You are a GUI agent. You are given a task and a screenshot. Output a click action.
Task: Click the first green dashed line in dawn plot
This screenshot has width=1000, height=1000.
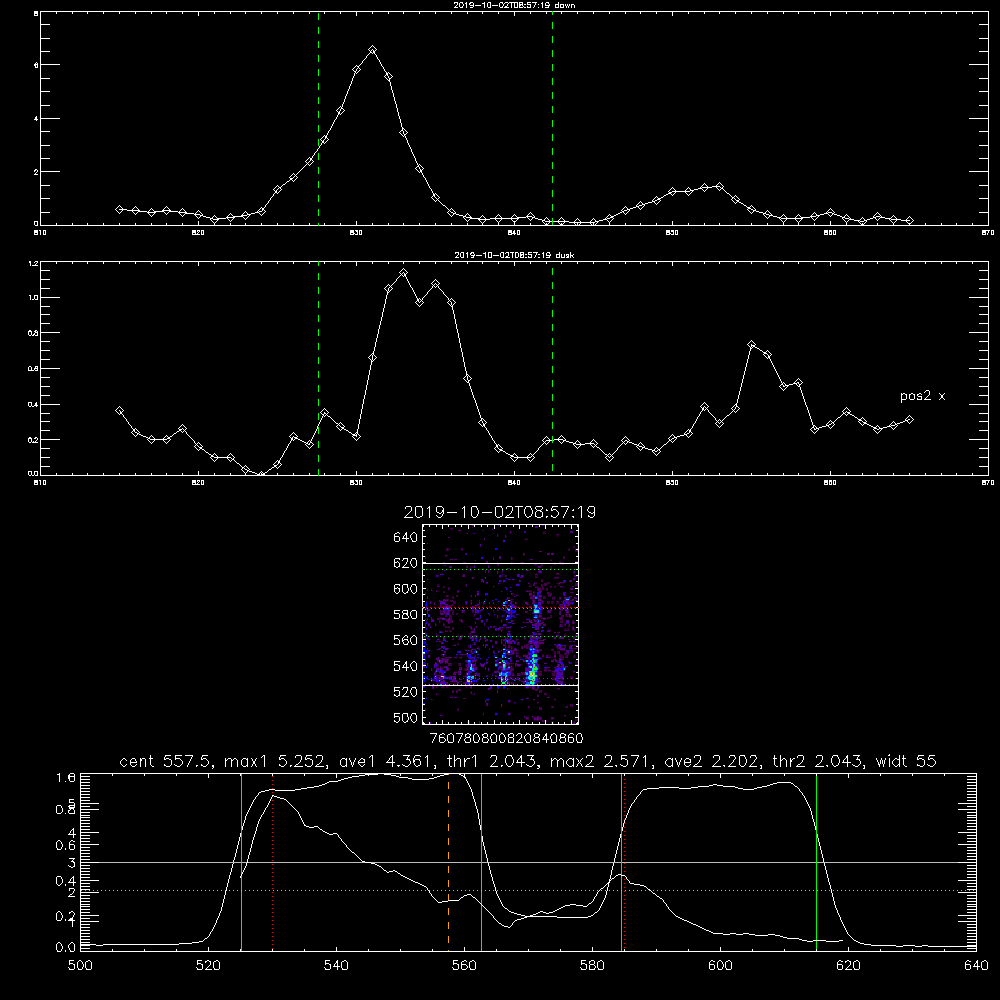pos(318,118)
